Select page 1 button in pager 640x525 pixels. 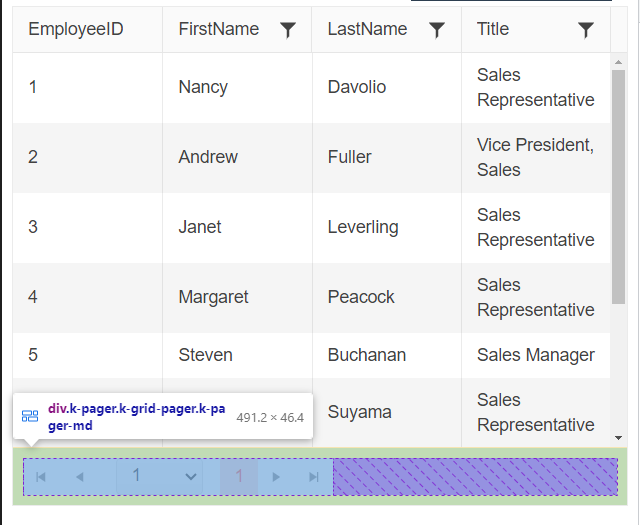[239, 476]
